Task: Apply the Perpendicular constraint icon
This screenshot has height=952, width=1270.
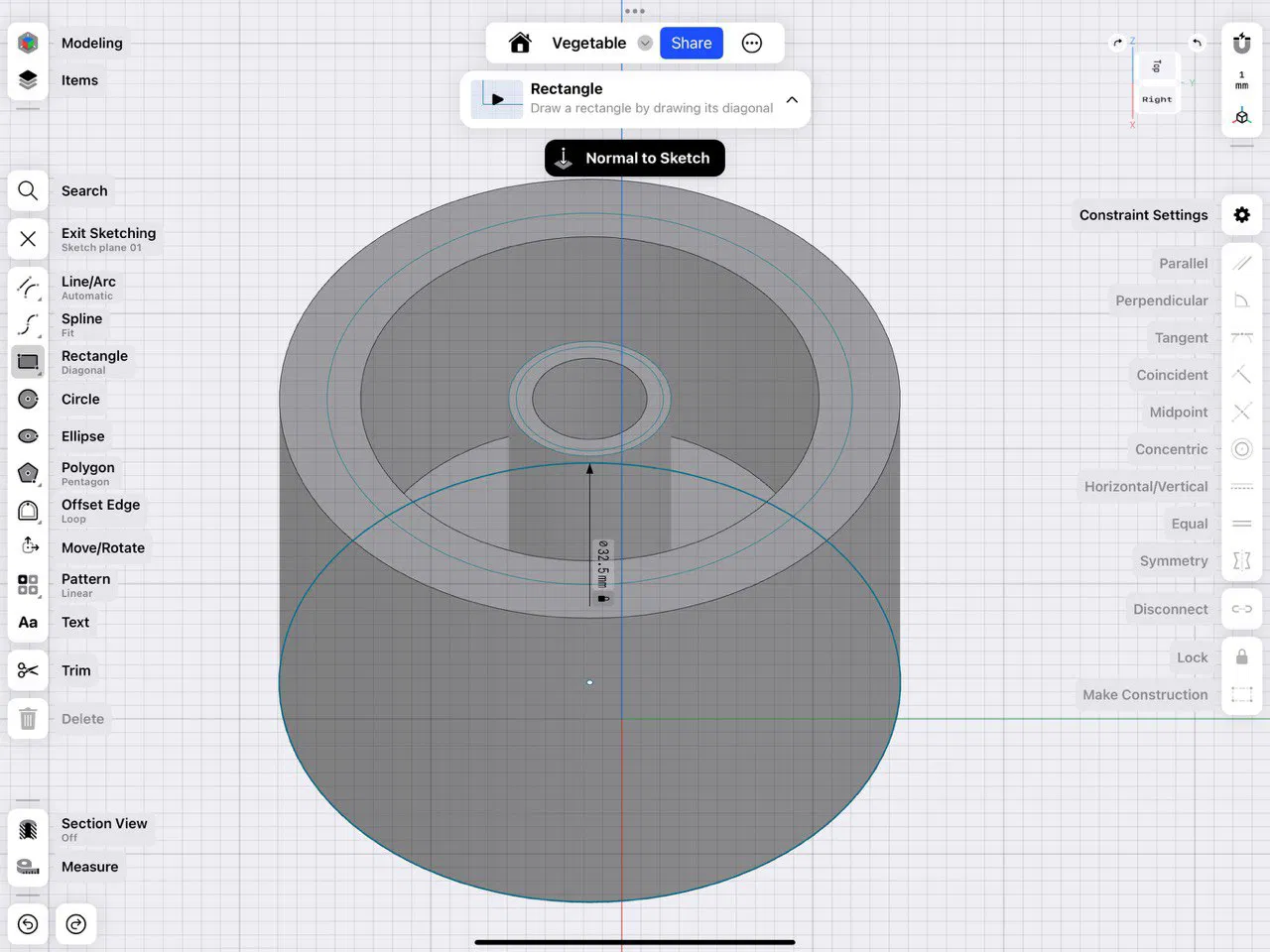Action: tap(1242, 300)
